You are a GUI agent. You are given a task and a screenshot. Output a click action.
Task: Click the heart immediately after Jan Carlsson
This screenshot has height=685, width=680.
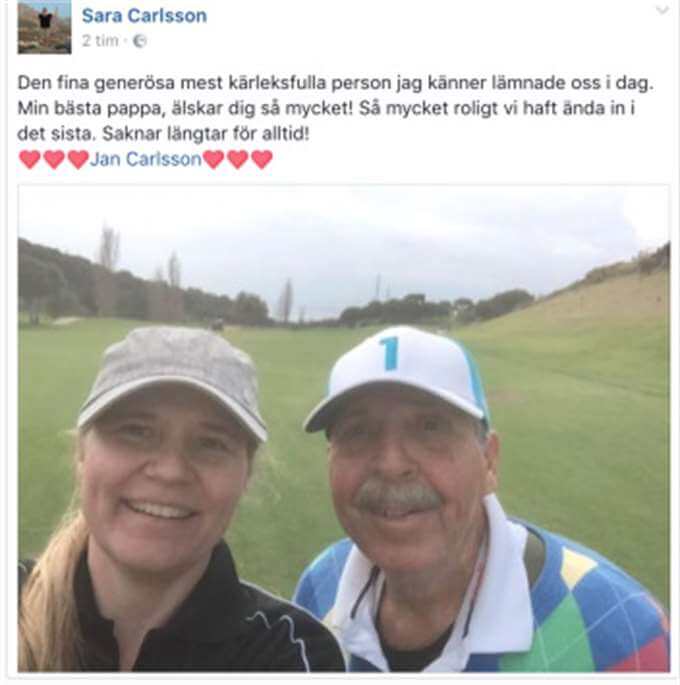click(214, 159)
